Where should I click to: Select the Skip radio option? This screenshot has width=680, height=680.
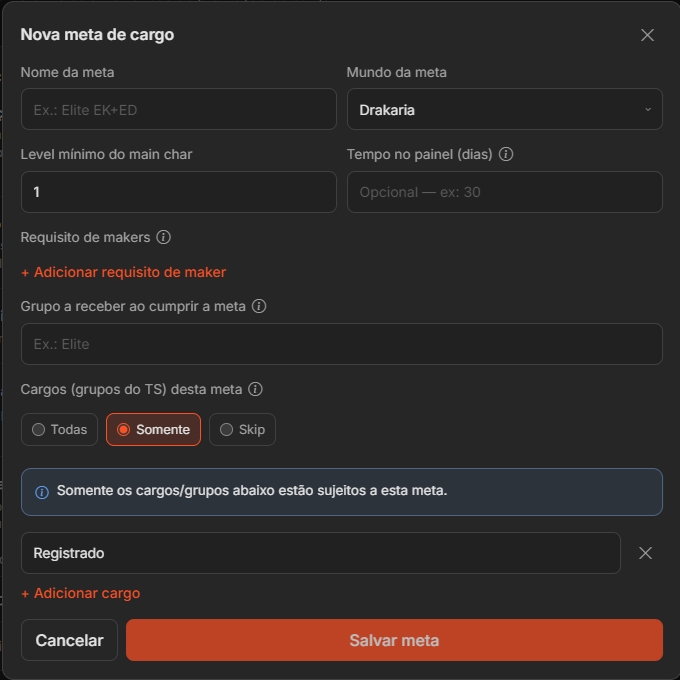242,429
